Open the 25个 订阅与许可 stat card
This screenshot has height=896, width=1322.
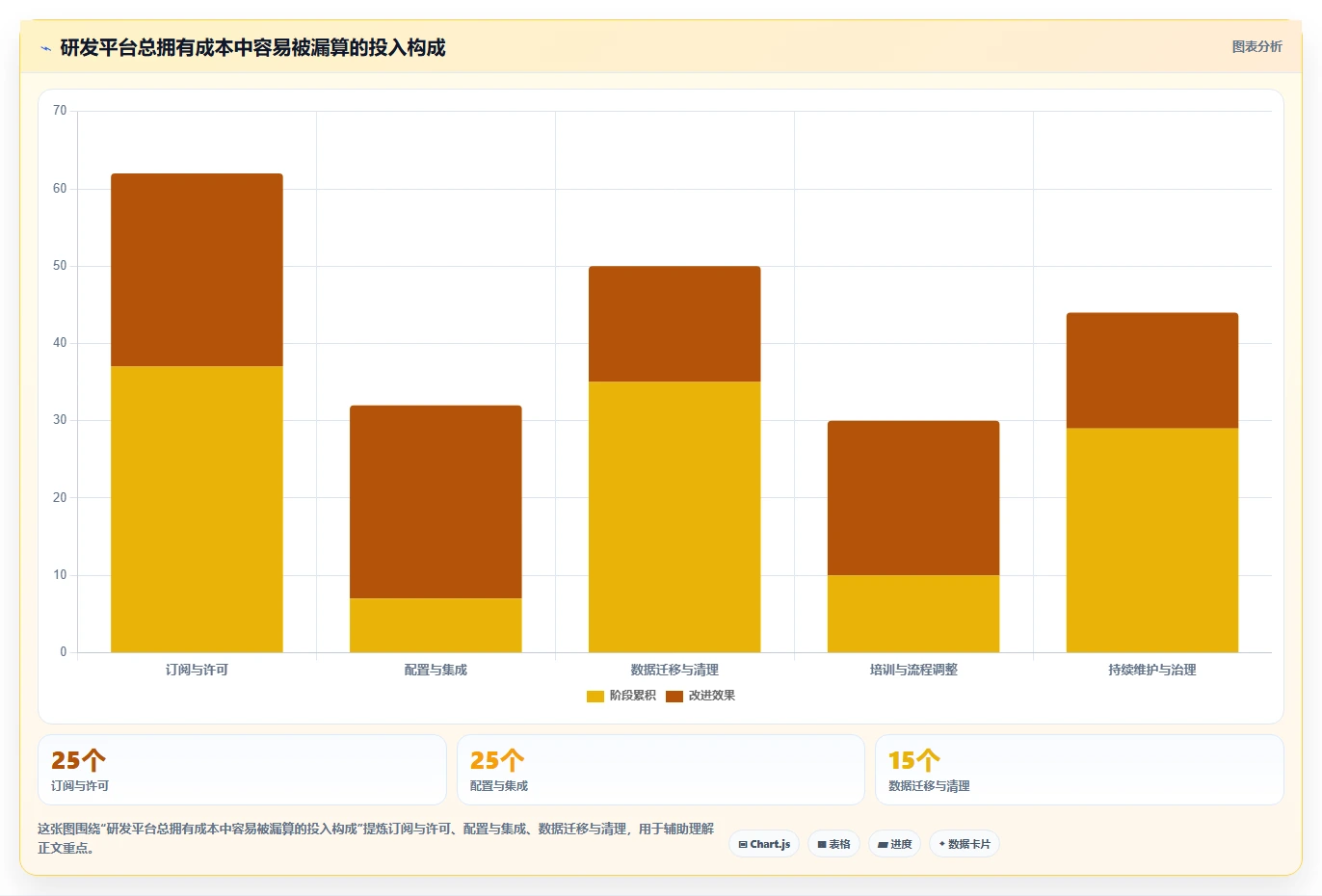point(242,770)
